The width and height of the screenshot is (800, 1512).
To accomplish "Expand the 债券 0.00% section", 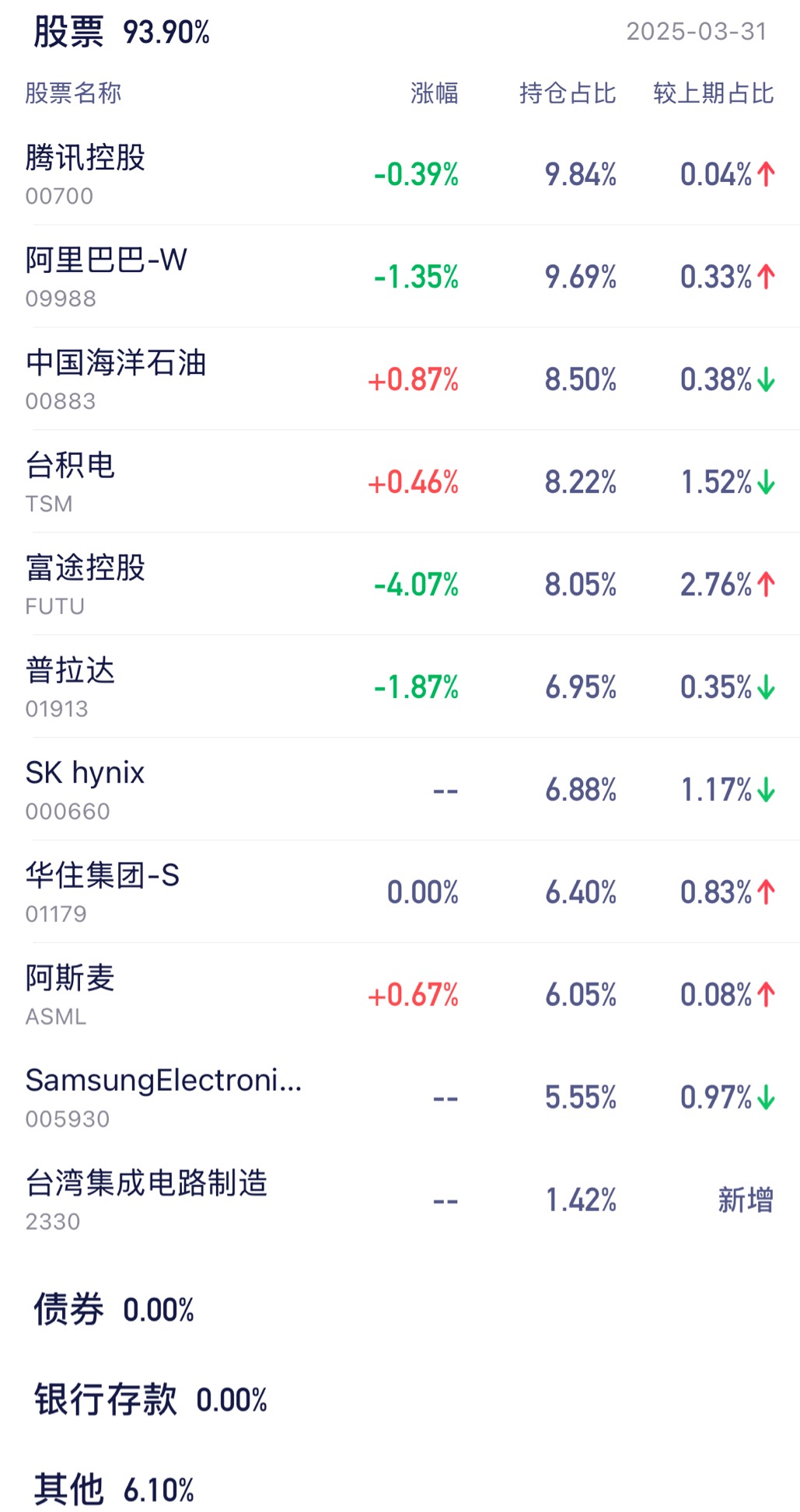I will click(x=114, y=1310).
